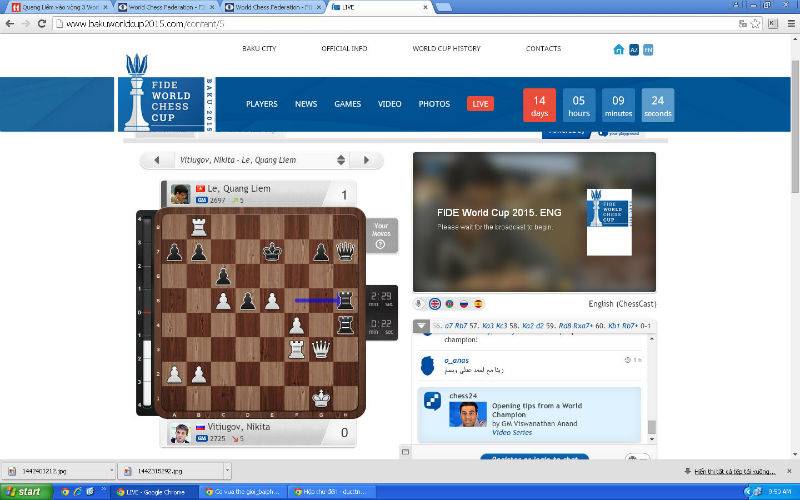
Task: Click the white rook on b8
Action: coord(198,227)
